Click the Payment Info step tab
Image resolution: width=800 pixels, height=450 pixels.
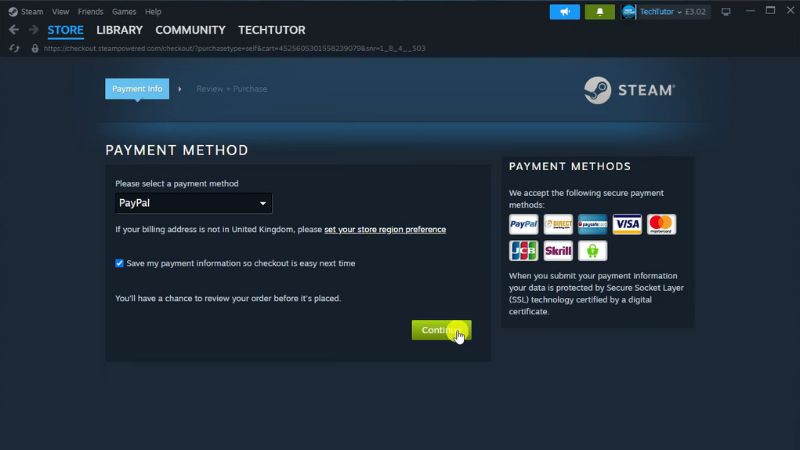click(x=137, y=89)
